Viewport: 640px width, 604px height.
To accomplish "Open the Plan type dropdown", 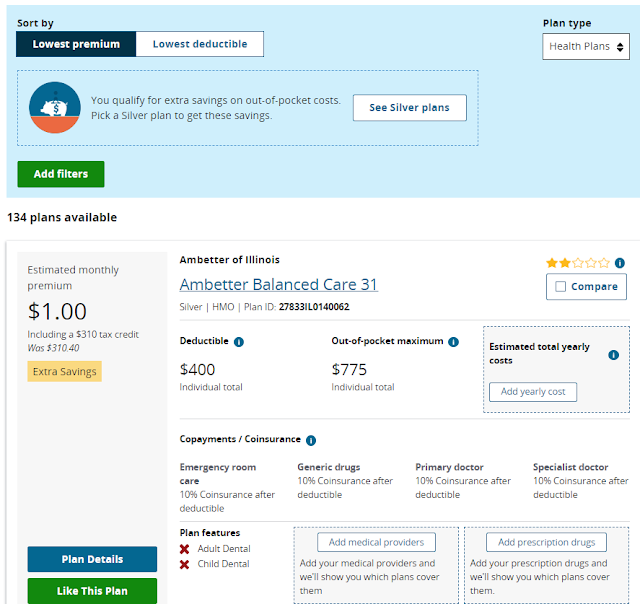I will tap(587, 46).
